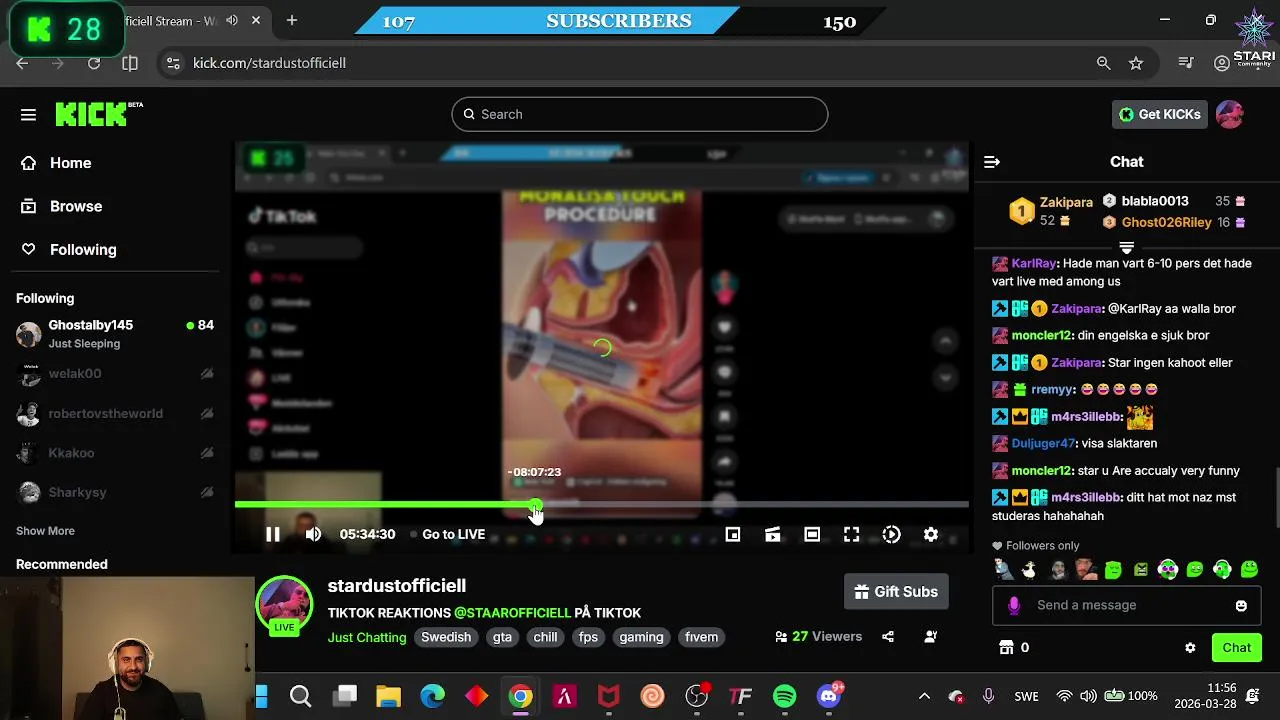The image size is (1280, 720).
Task: Jump back with Go to LIVE
Action: pyautogui.click(x=448, y=534)
